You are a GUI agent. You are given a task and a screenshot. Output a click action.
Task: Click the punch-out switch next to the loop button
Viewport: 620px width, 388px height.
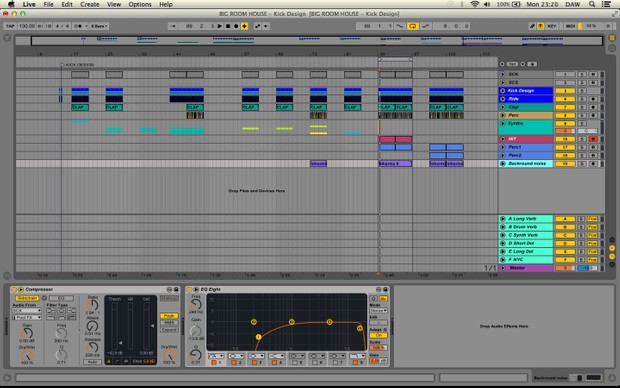(425, 26)
